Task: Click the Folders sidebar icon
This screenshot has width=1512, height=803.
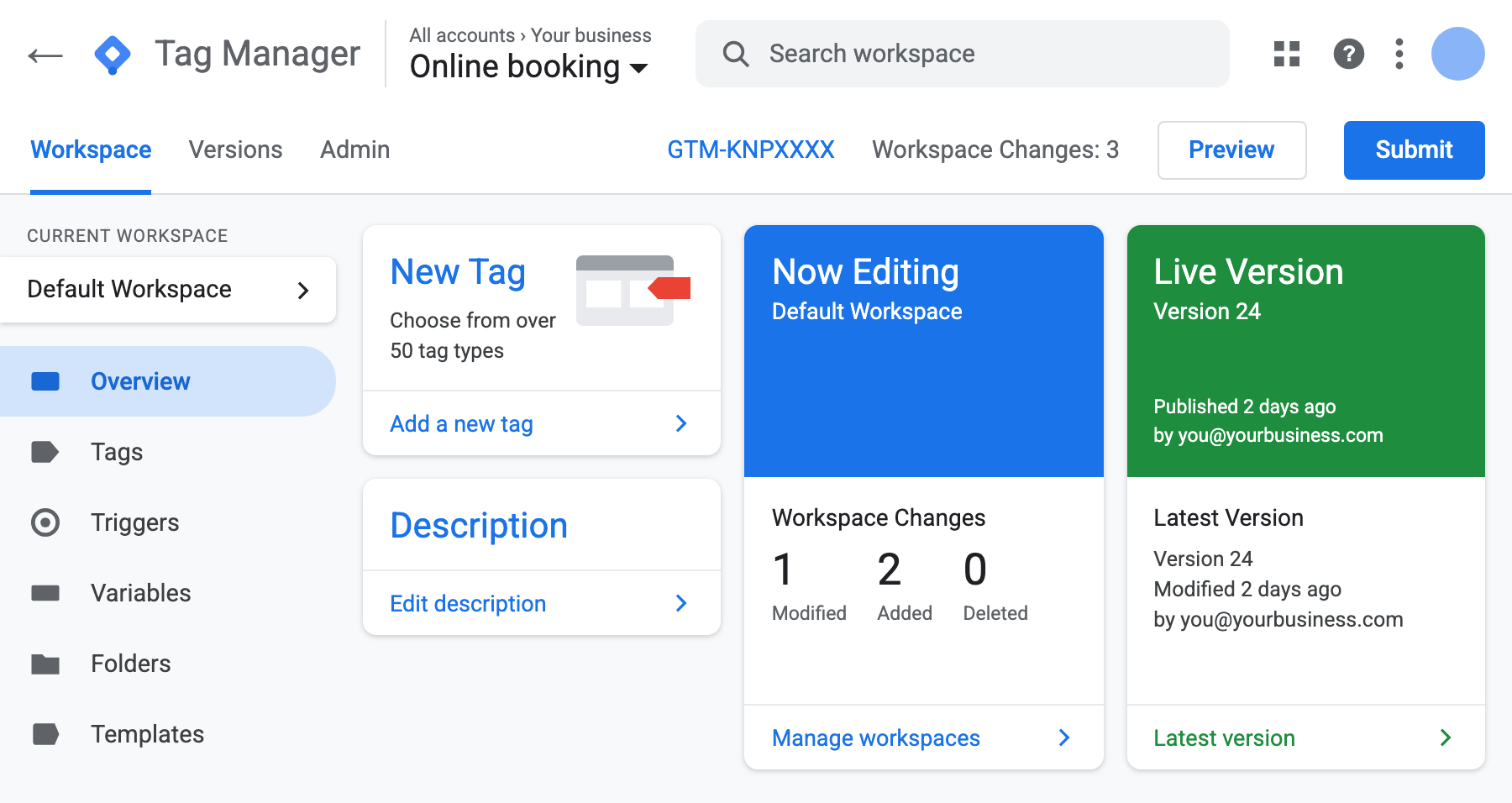Action: tap(45, 664)
